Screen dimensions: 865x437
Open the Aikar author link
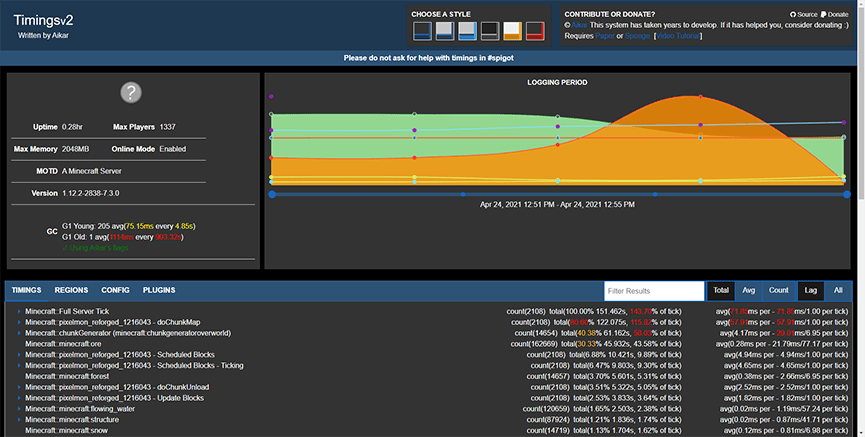(579, 25)
